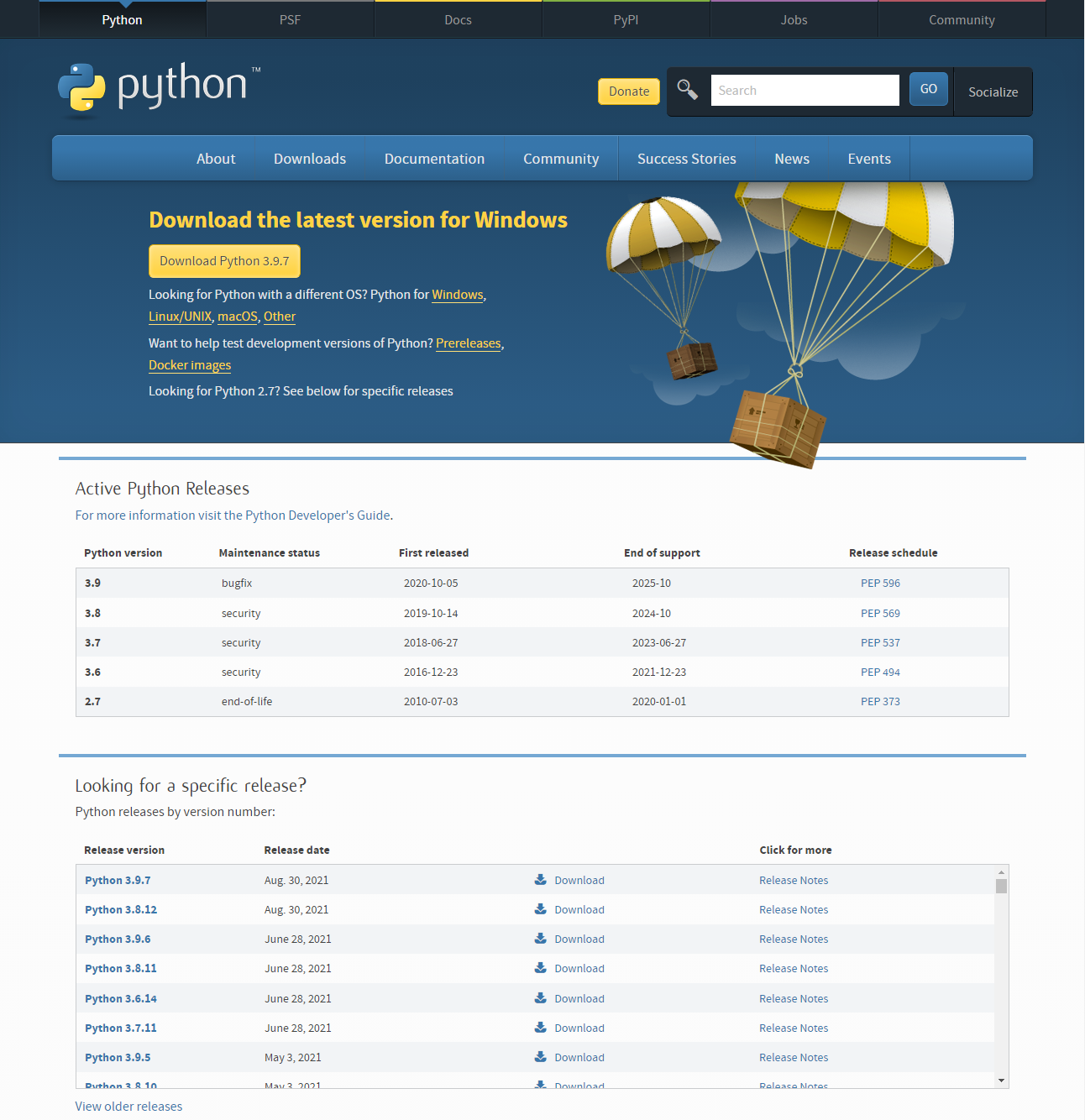
Task: Click View older releases
Action: (x=128, y=1106)
